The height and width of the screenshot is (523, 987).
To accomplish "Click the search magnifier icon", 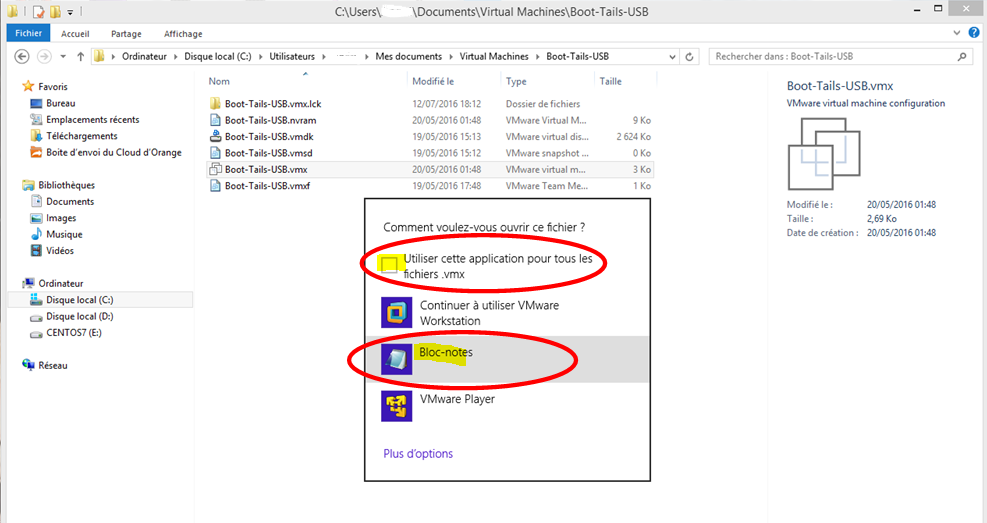I will coord(962,57).
